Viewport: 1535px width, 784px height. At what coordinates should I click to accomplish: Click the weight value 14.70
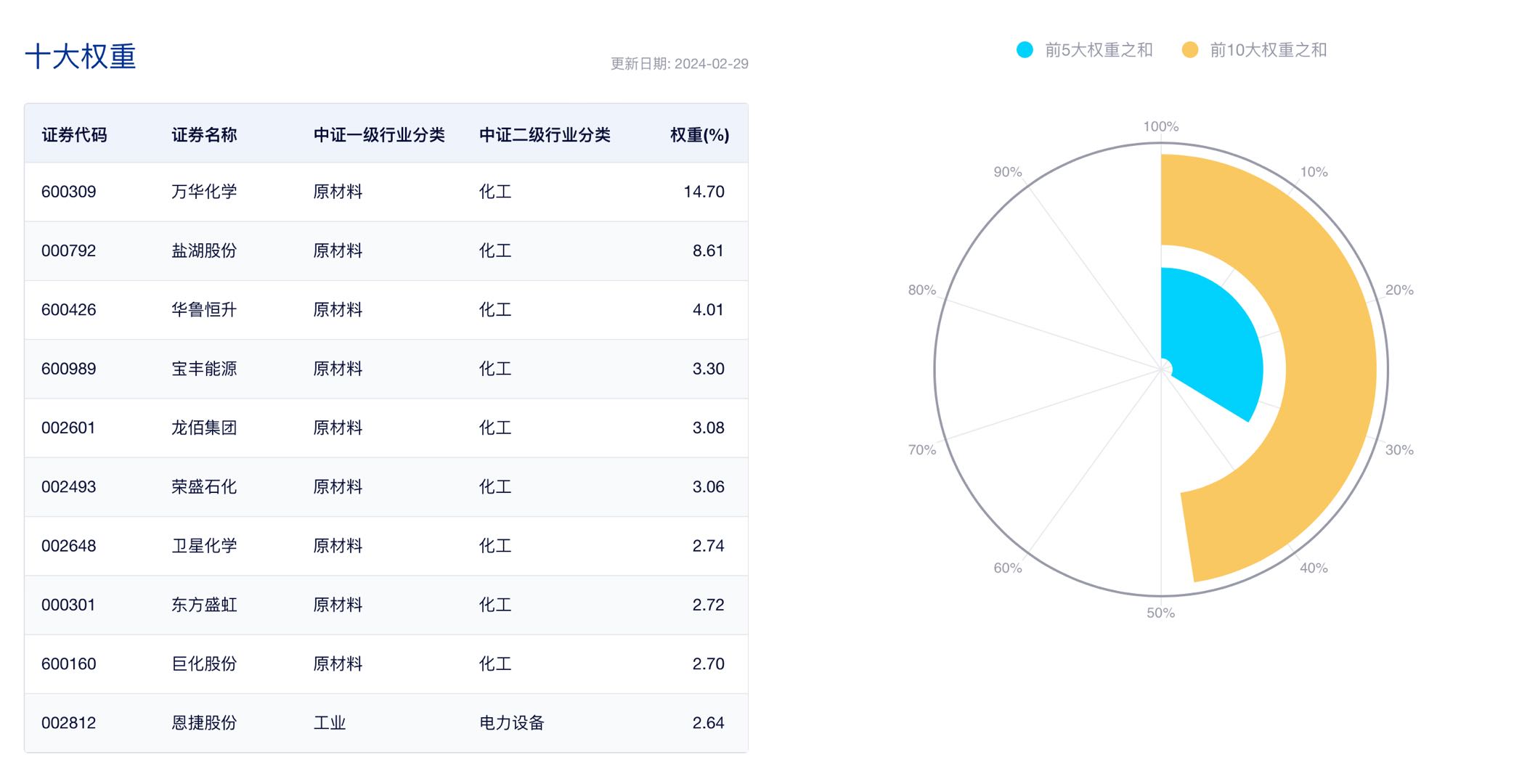tap(703, 192)
